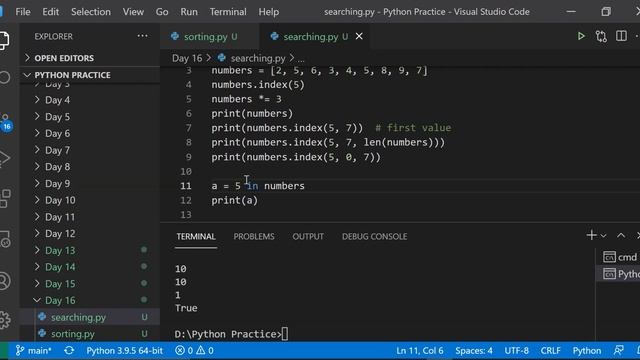Open the feedback icon in status bar
The width and height of the screenshot is (640, 360).
[x=619, y=351]
